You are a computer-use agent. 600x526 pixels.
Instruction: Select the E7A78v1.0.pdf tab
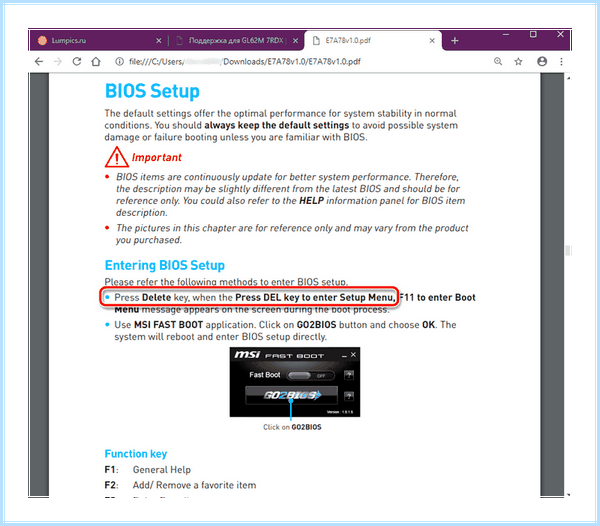373,41
